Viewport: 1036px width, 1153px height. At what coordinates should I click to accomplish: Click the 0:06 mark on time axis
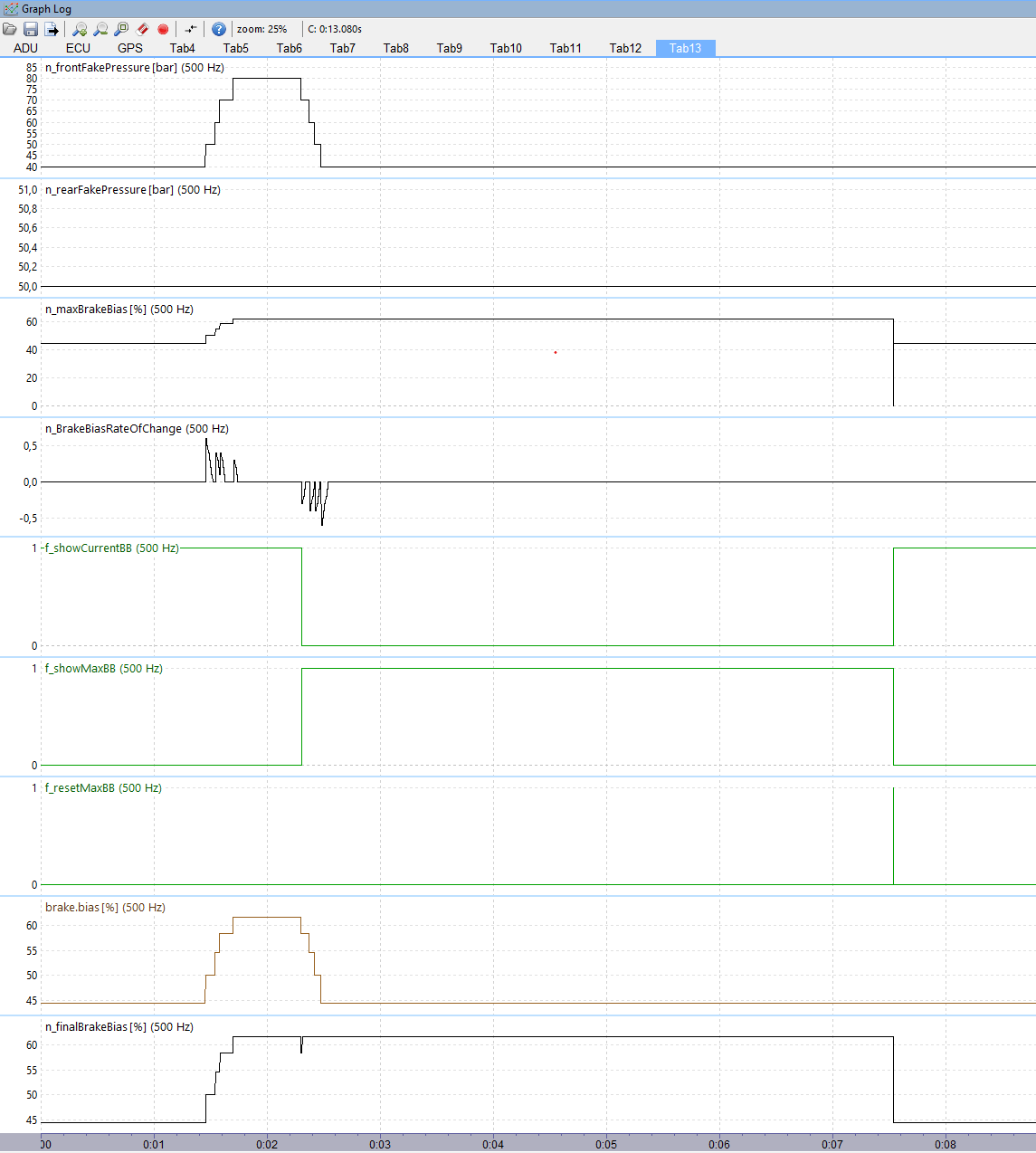pos(719,1145)
